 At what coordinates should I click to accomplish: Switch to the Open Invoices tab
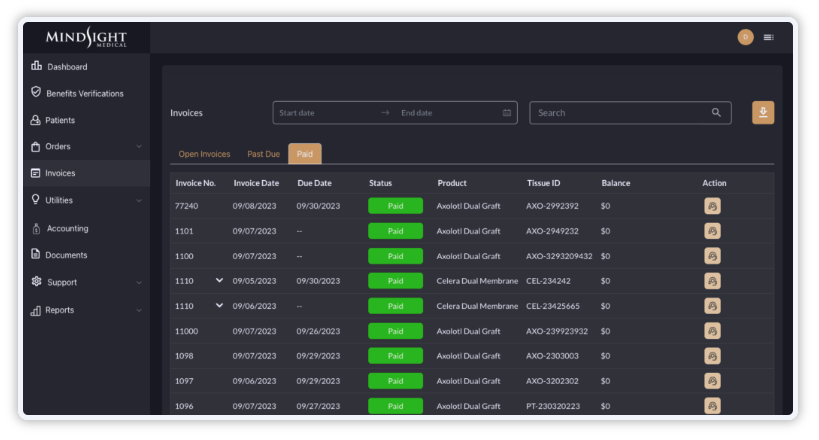click(204, 154)
